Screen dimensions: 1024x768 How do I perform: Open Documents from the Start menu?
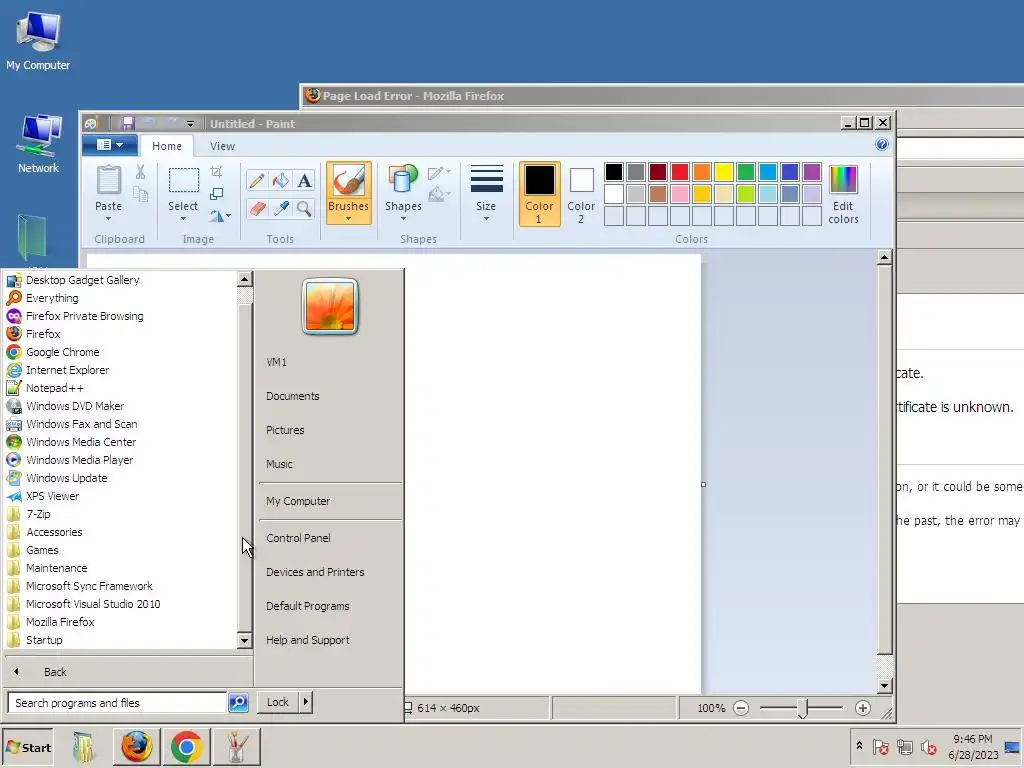293,396
